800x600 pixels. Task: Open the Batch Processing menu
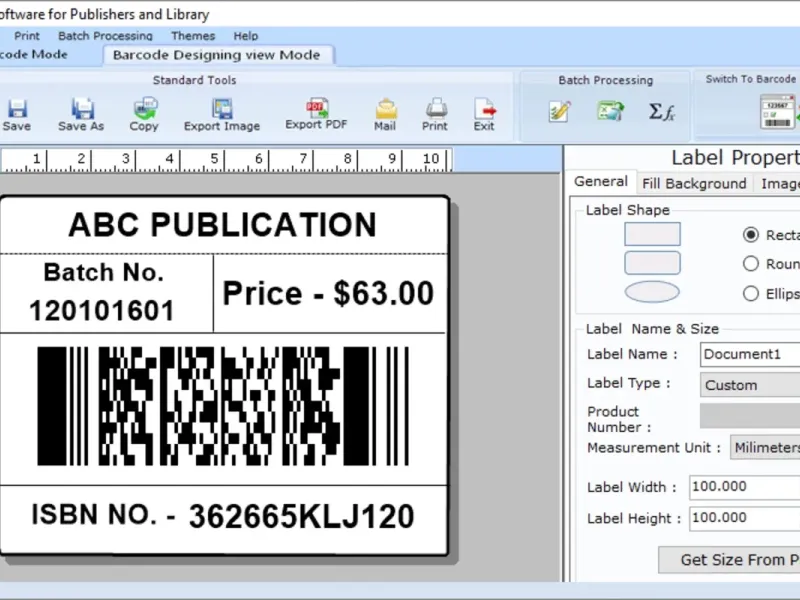tap(105, 36)
